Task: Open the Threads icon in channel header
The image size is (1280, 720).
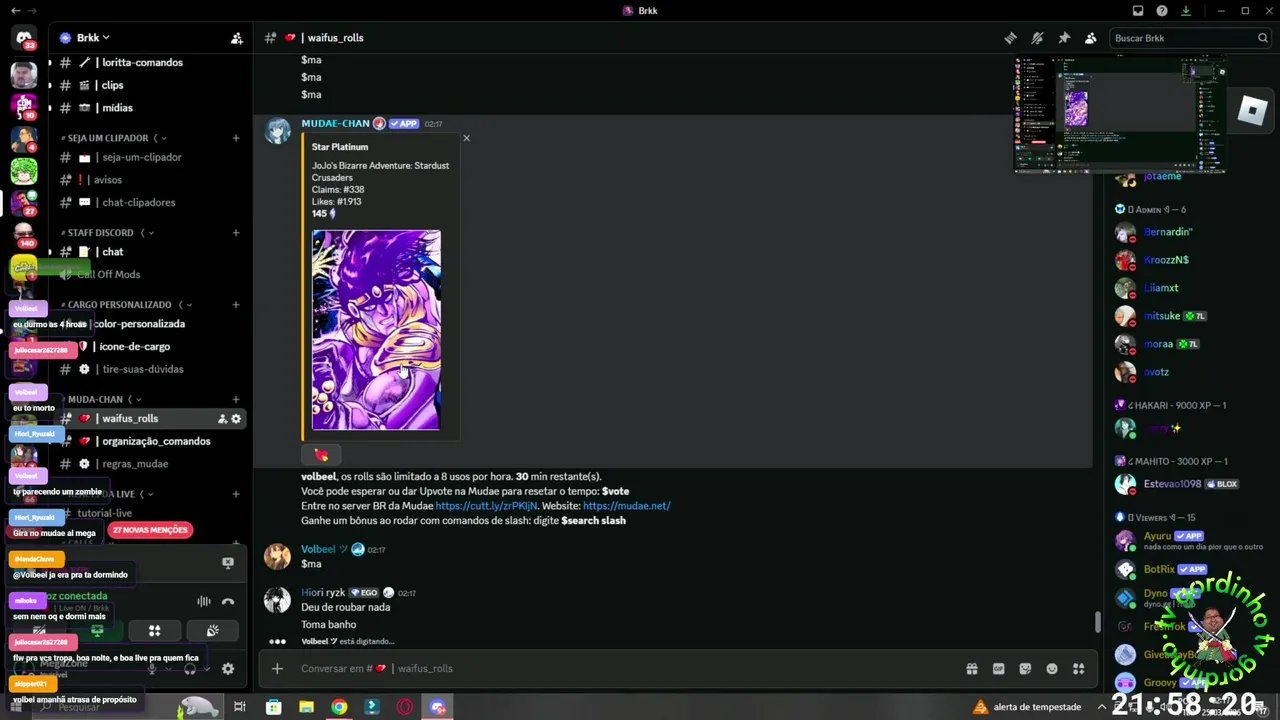Action: [x=1011, y=38]
